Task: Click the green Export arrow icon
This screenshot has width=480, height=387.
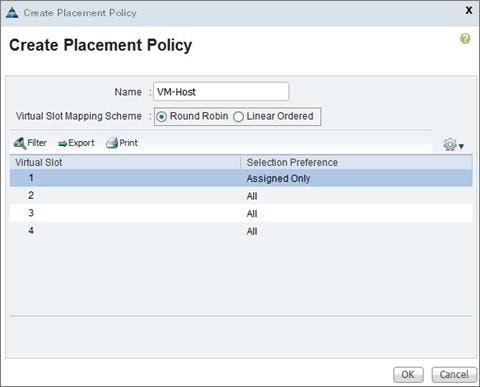Action: tap(63, 144)
